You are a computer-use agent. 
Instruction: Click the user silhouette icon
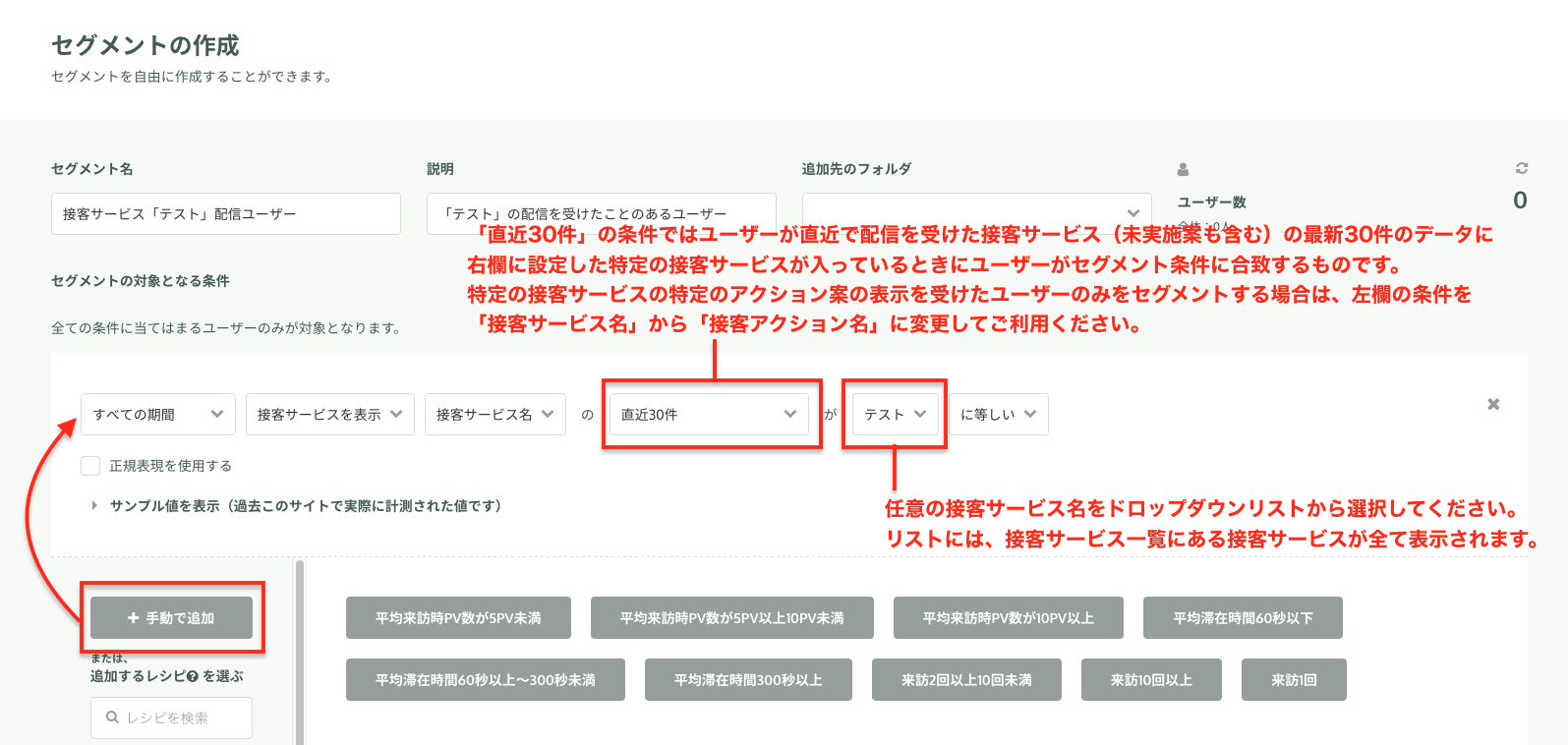[x=1183, y=169]
